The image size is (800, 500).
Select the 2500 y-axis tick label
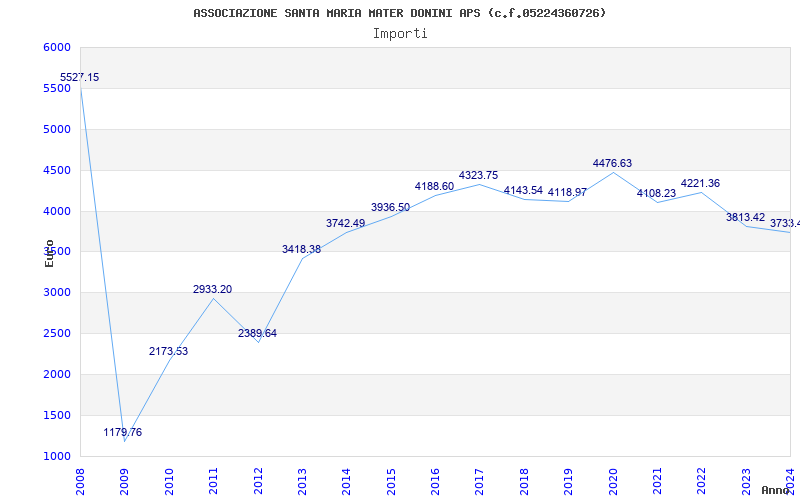57,334
